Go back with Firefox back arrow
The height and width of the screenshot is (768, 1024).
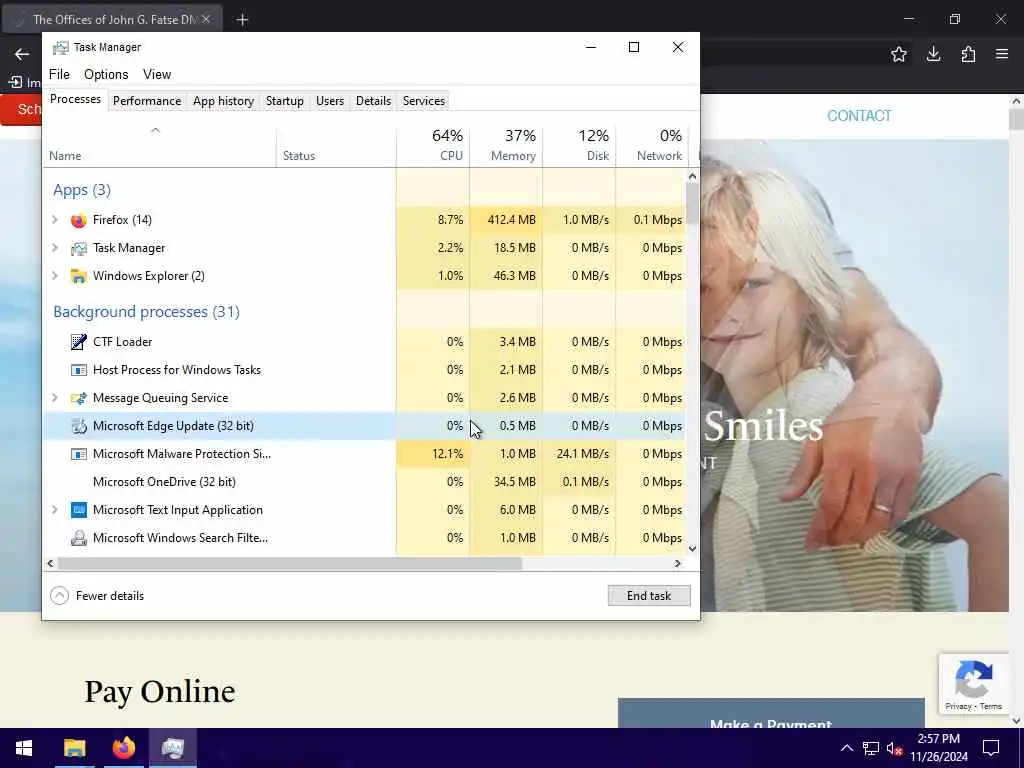22,54
